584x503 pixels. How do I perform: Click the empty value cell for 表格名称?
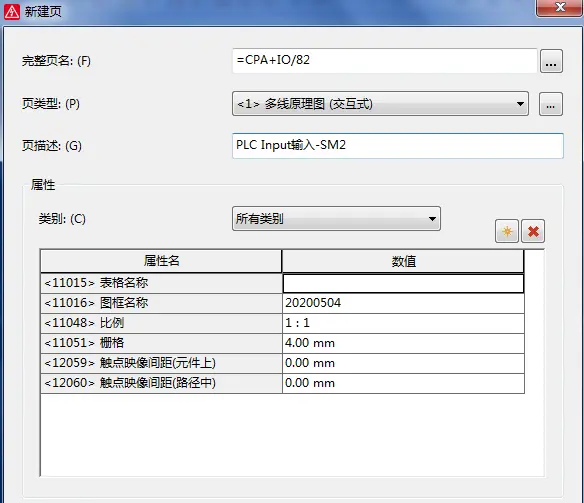pos(403,283)
